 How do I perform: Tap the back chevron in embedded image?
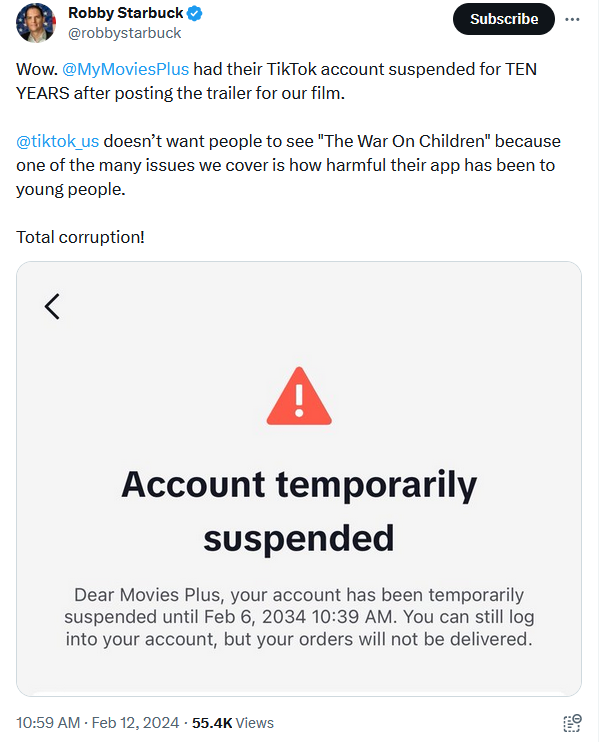[x=52, y=307]
